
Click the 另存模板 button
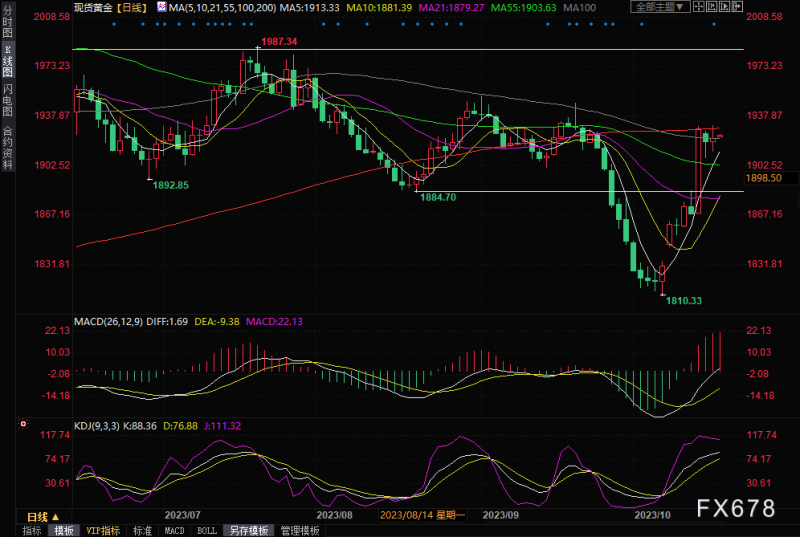(245, 530)
